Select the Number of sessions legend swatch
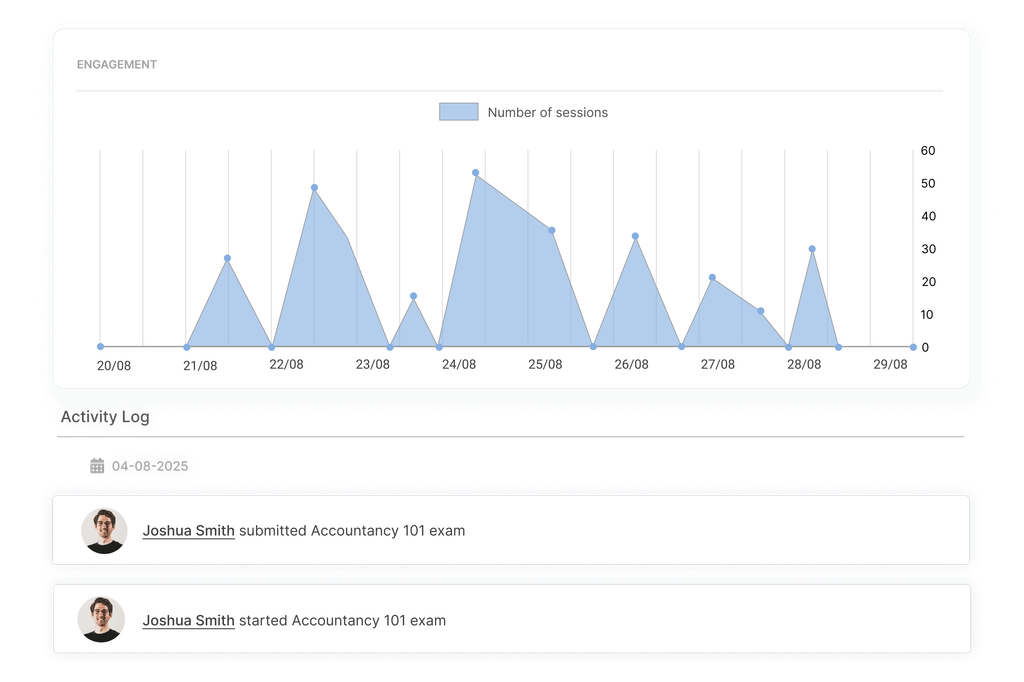The image size is (1024, 682). 457,111
